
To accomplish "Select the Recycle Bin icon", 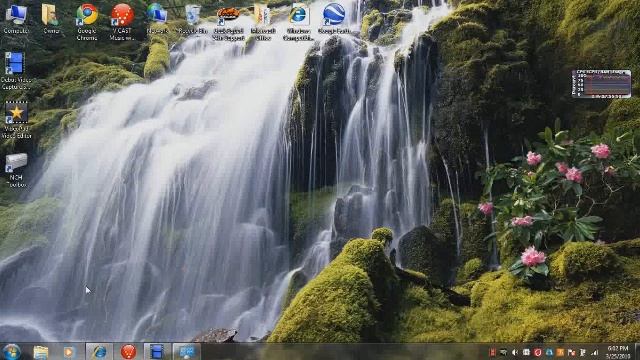I will click(193, 18).
